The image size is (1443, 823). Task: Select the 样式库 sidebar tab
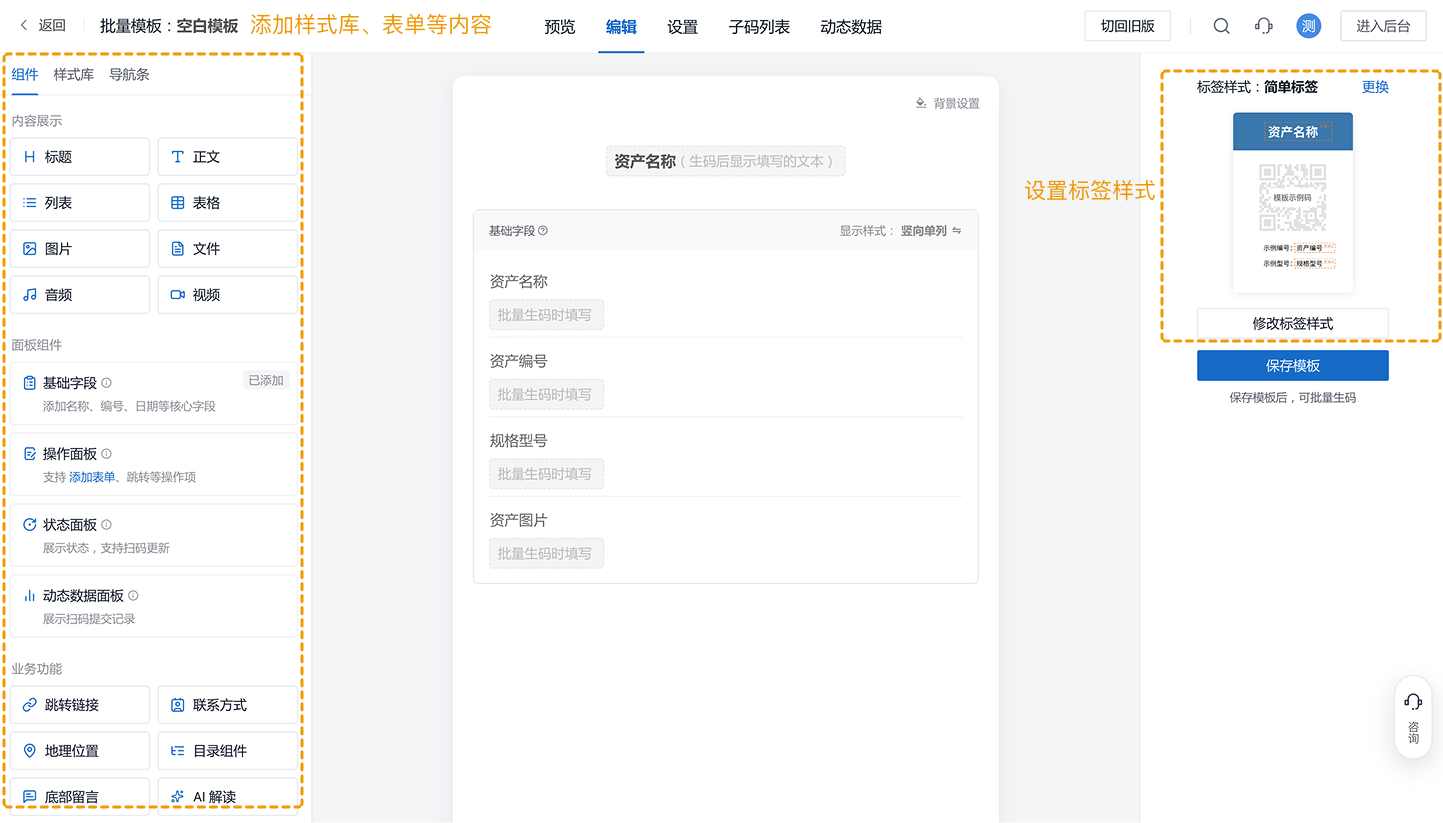pyautogui.click(x=74, y=74)
